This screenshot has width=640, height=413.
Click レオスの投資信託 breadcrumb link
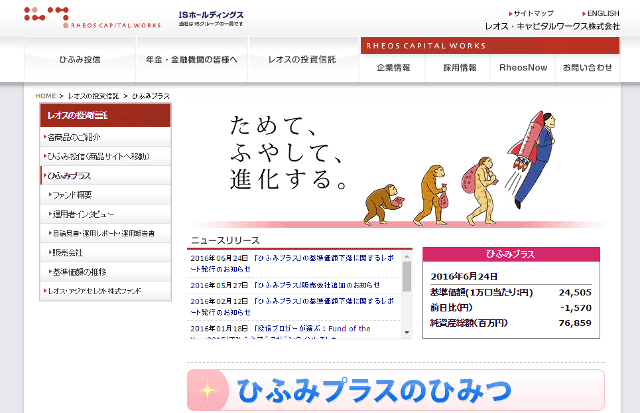pyautogui.click(x=93, y=96)
